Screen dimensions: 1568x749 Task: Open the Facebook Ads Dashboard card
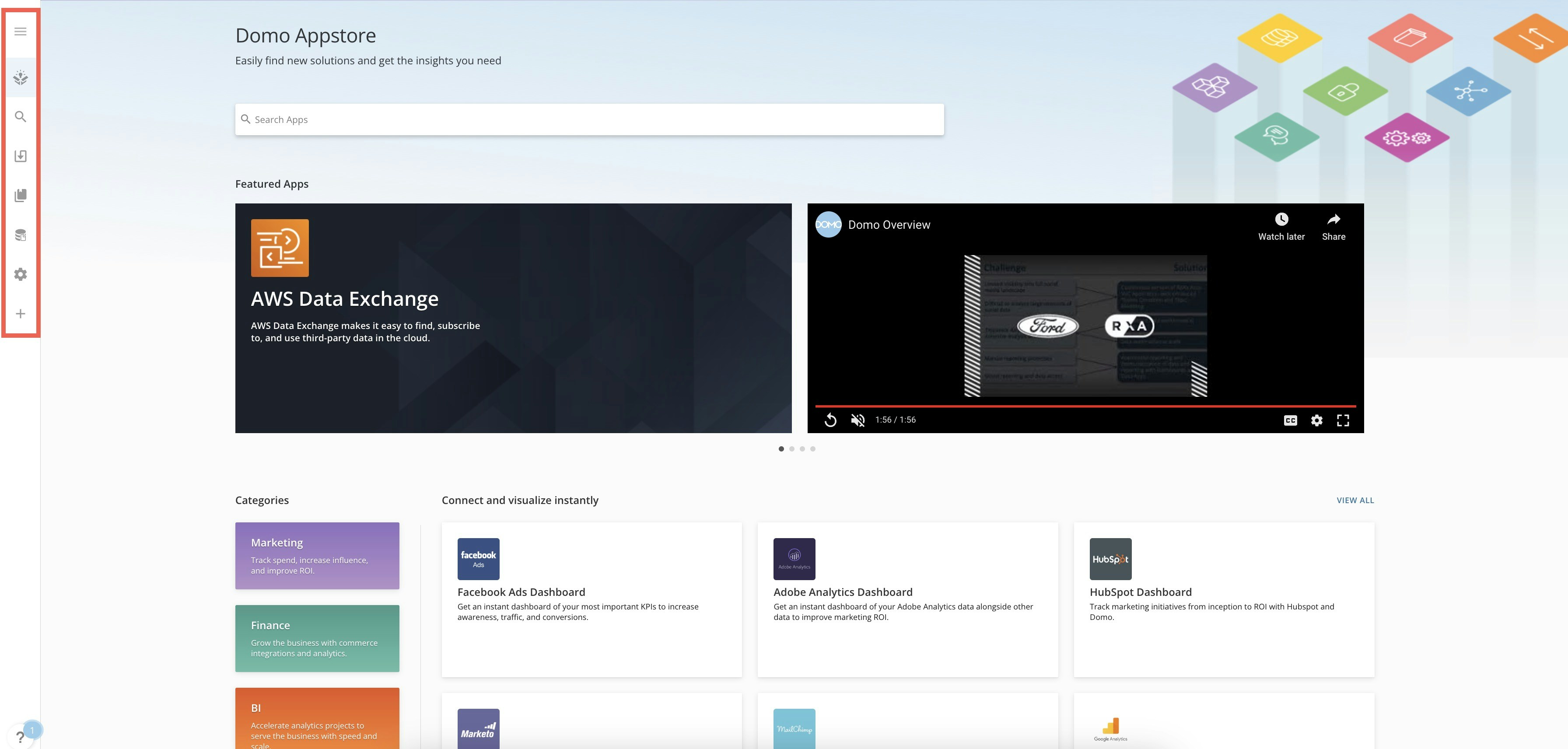(x=591, y=599)
